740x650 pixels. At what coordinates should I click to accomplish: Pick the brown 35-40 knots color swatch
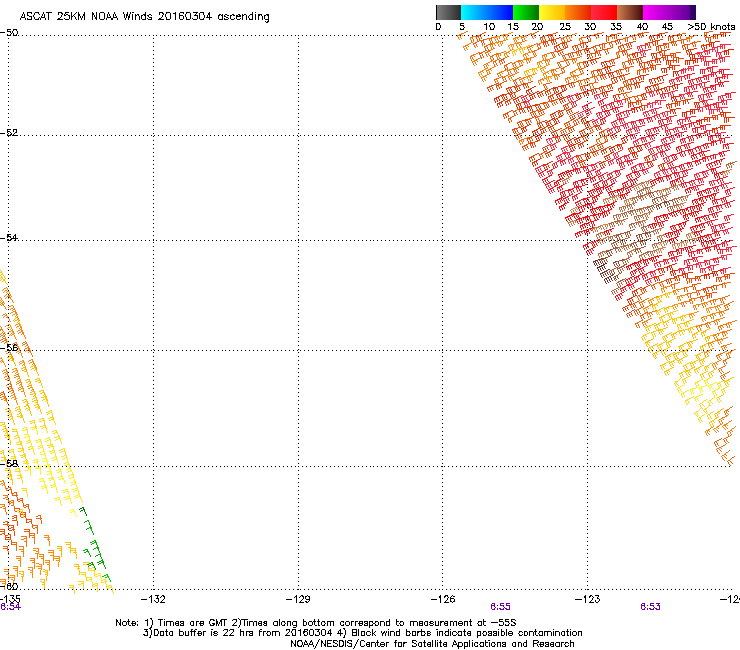pos(630,12)
